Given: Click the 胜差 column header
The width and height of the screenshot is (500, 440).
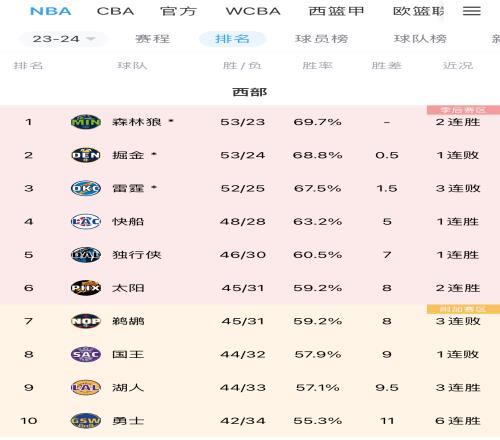Looking at the screenshot, I should coord(387,66).
